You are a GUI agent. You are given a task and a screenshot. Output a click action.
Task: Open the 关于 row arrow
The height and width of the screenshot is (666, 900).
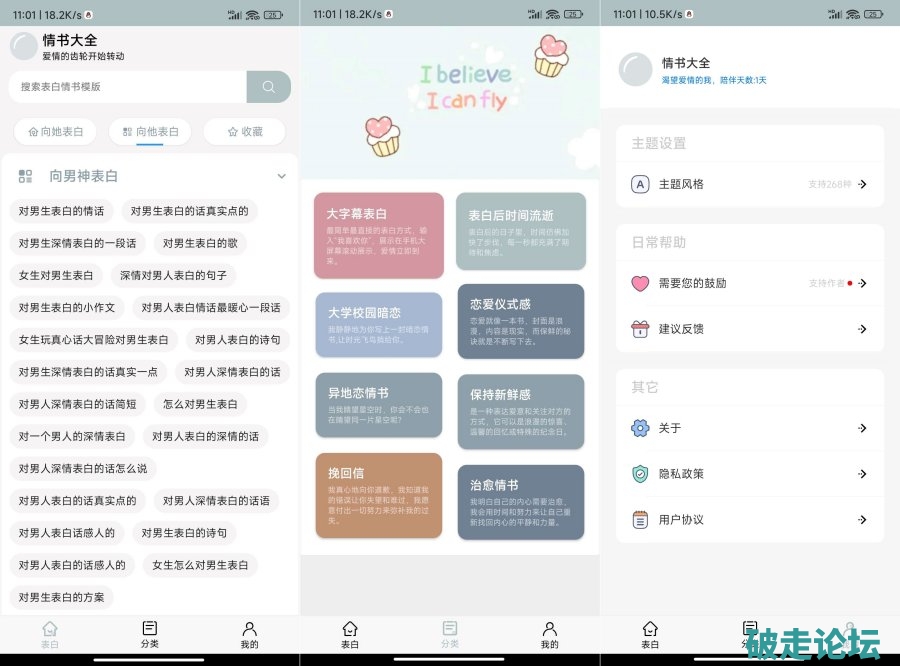tap(862, 428)
